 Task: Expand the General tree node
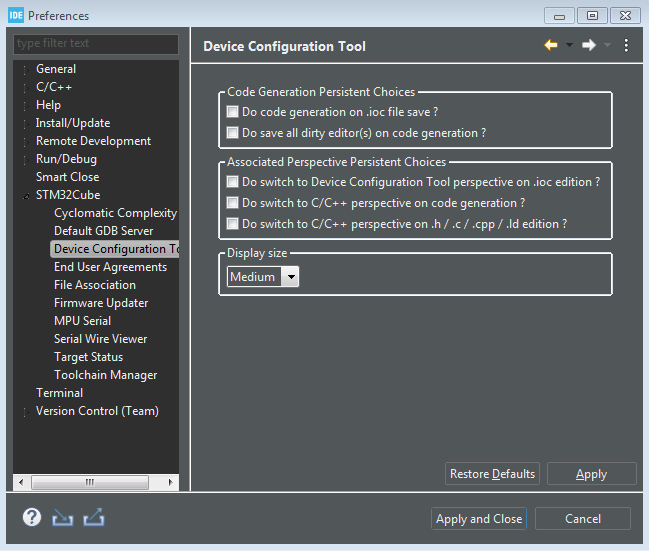(x=26, y=70)
